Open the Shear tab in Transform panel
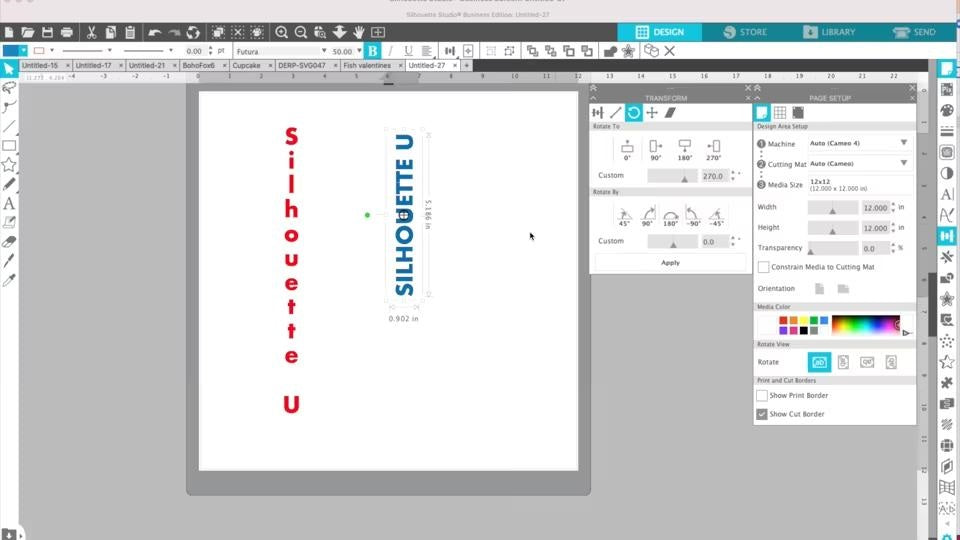This screenshot has height=540, width=960. 670,113
